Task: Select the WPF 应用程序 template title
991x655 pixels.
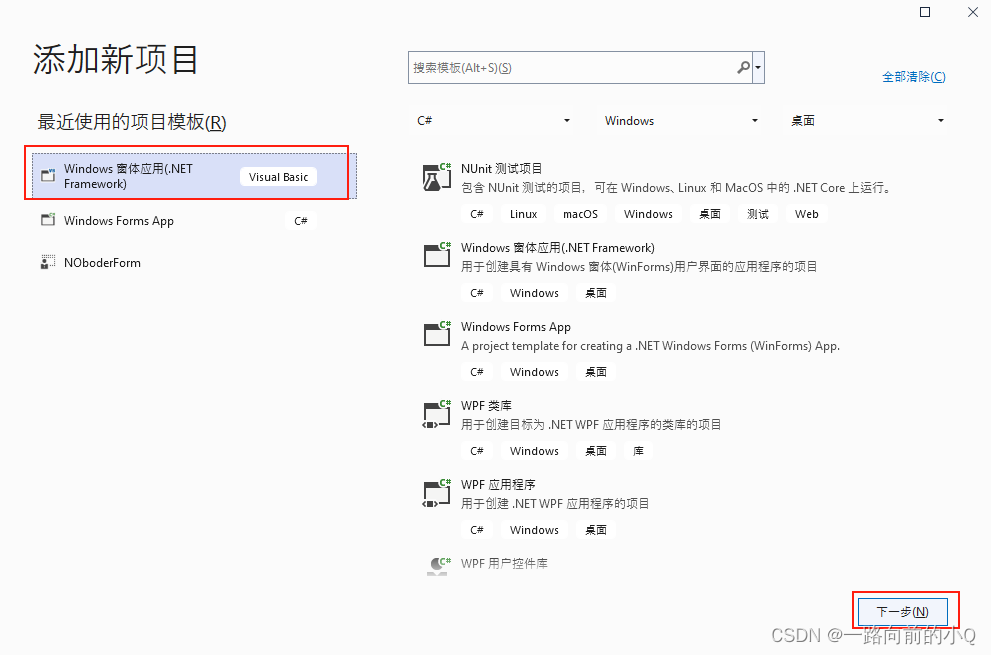Action: [498, 485]
